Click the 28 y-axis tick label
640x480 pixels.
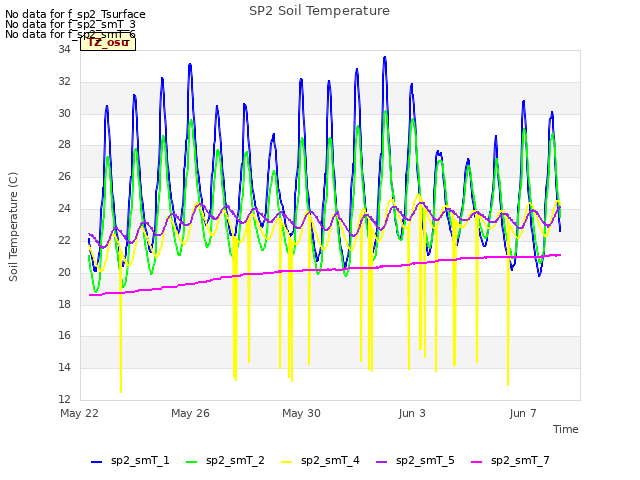pos(64,145)
